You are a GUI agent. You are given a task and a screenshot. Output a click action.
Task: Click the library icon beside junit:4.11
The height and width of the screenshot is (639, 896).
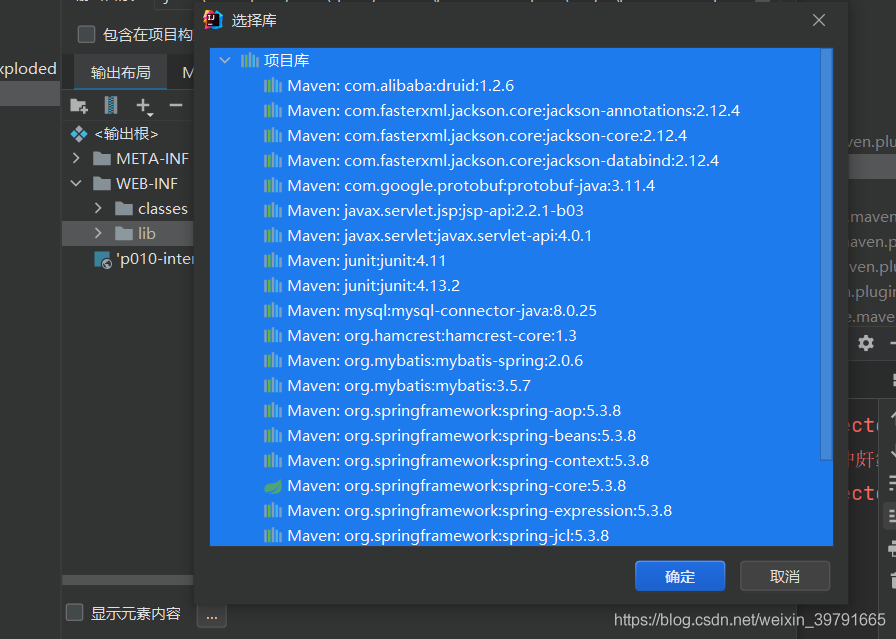click(273, 261)
